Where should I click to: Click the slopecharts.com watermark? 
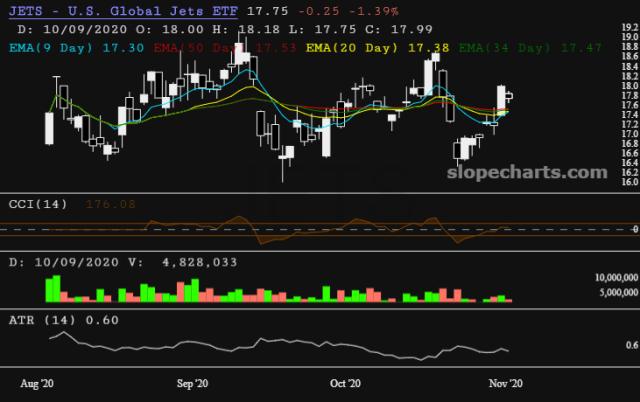point(524,172)
